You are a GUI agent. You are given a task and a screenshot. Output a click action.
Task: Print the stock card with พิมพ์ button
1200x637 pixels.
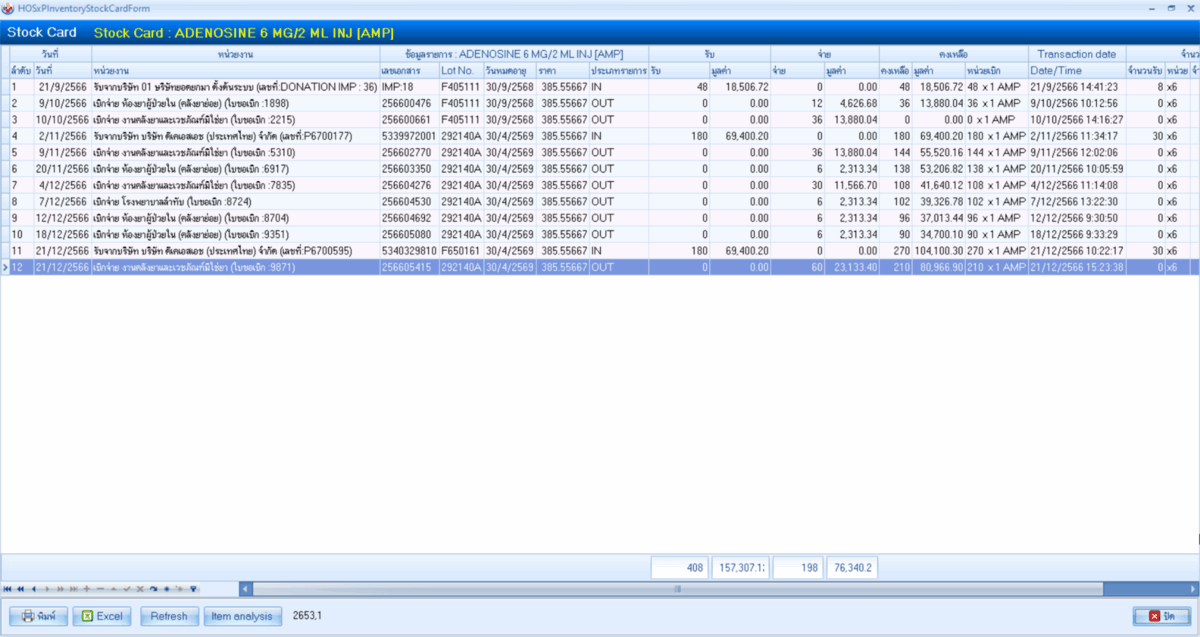click(38, 616)
